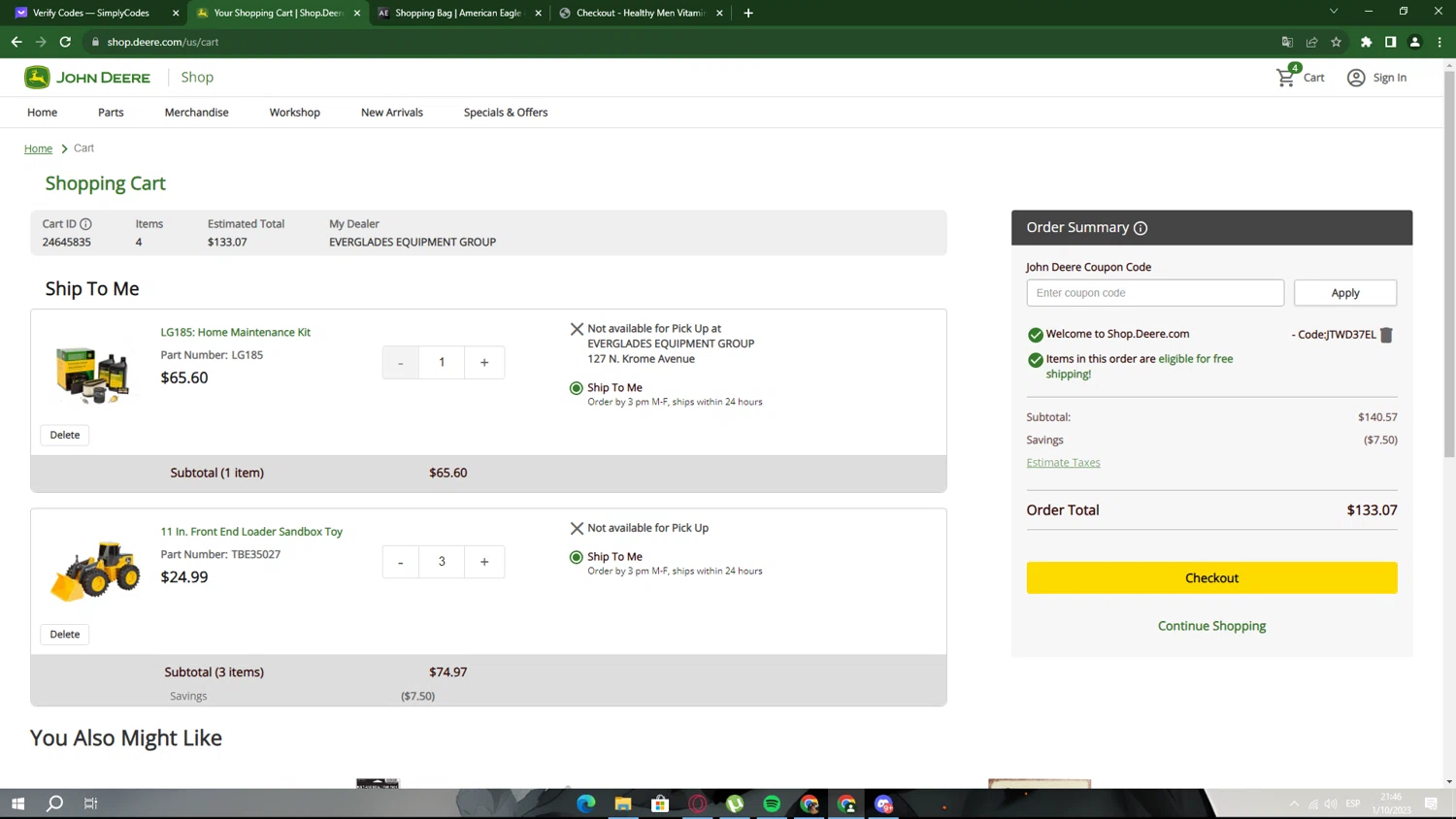Reload the page with refresh icon
This screenshot has width=1456, height=819.
(x=65, y=42)
